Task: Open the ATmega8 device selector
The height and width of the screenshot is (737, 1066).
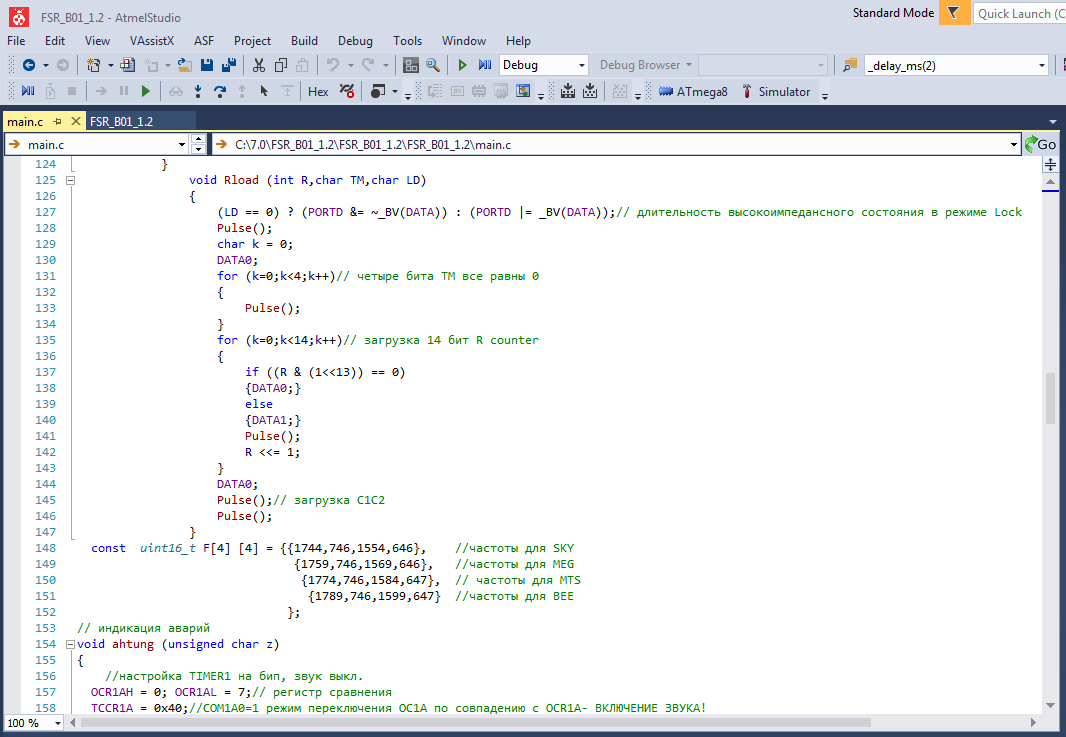Action: point(693,91)
